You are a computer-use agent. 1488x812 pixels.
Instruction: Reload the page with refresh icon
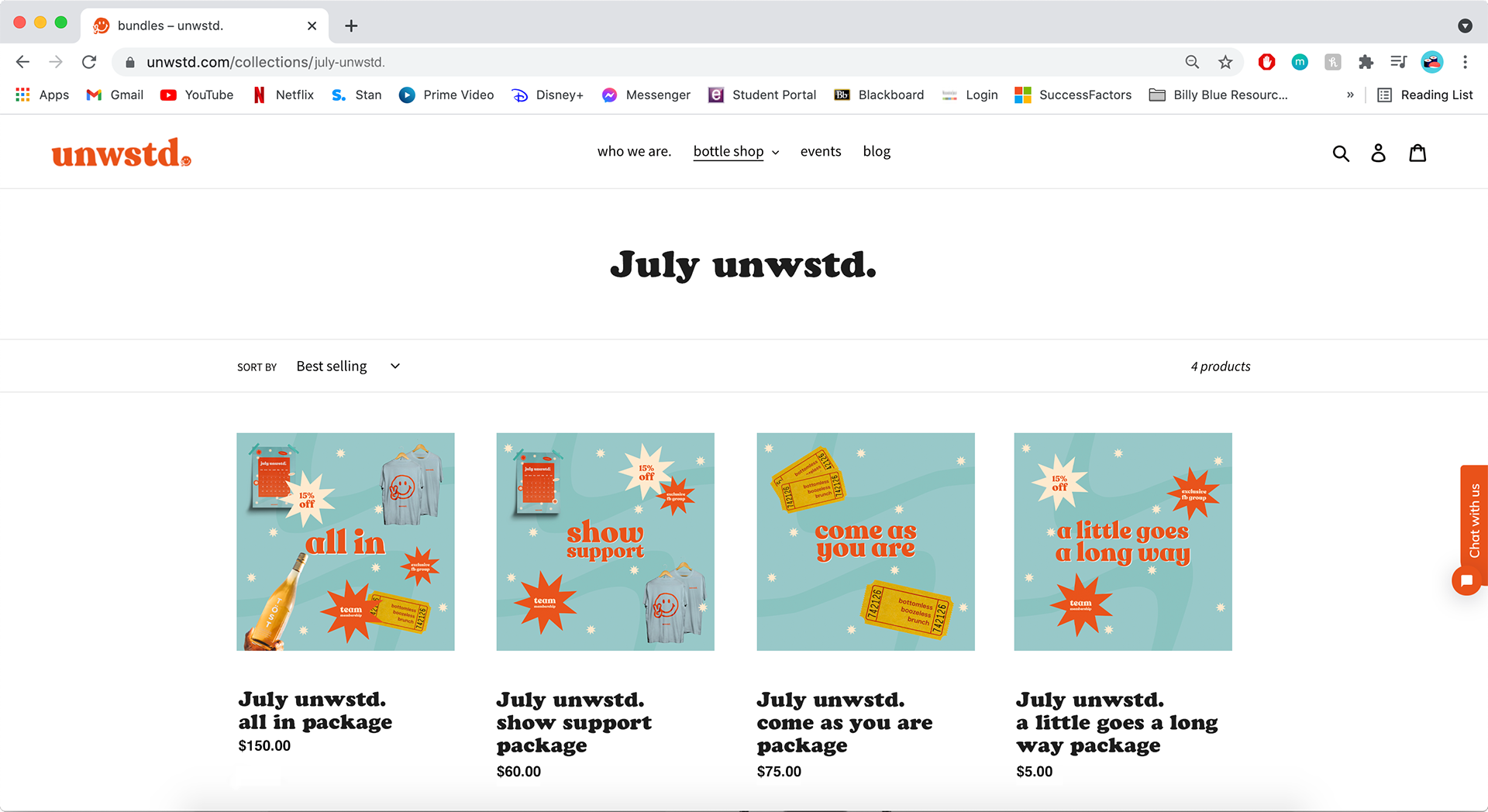pos(89,62)
